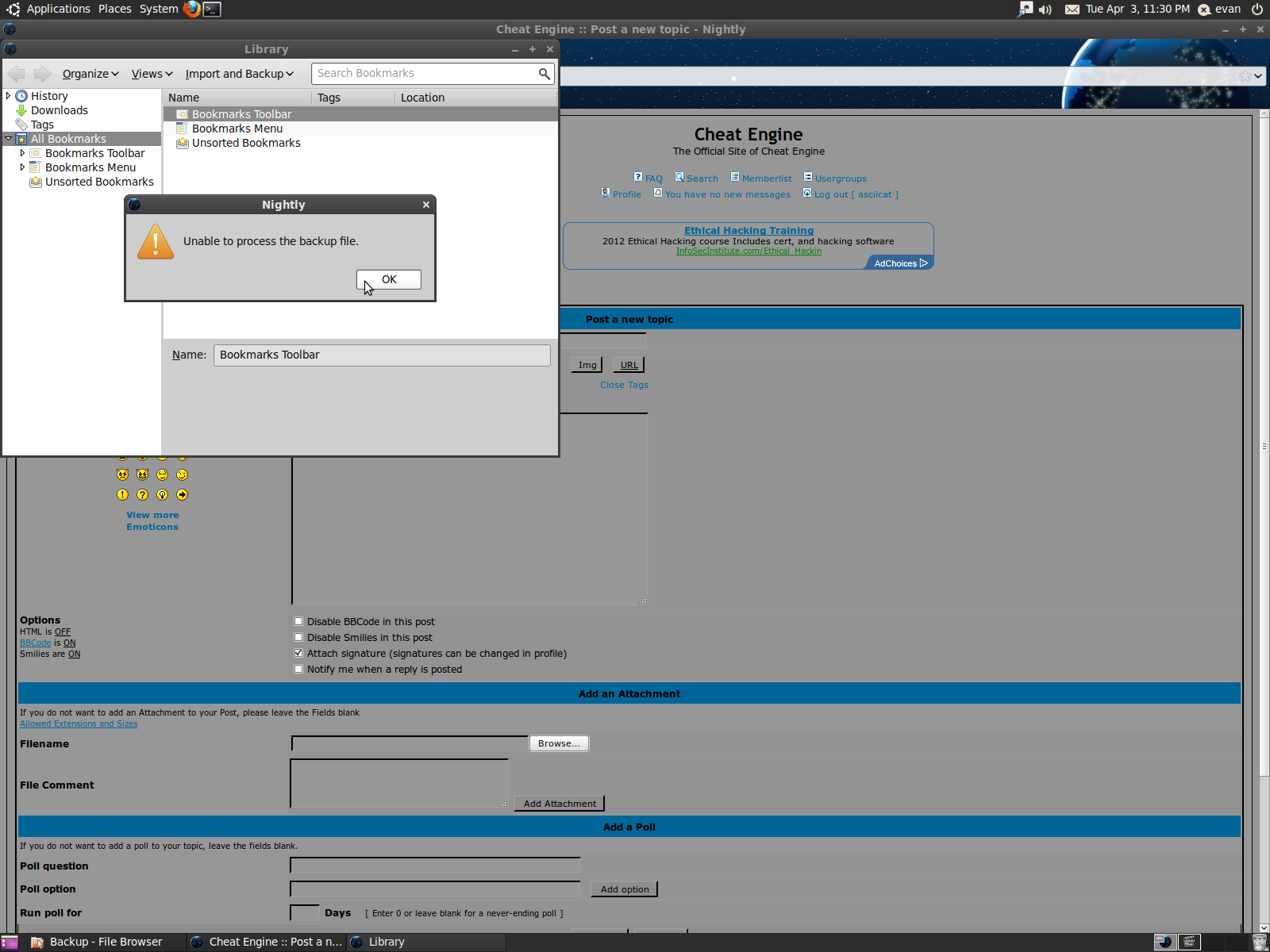1270x952 pixels.
Task: Open the terminal launcher in top panel
Action: tap(212, 10)
